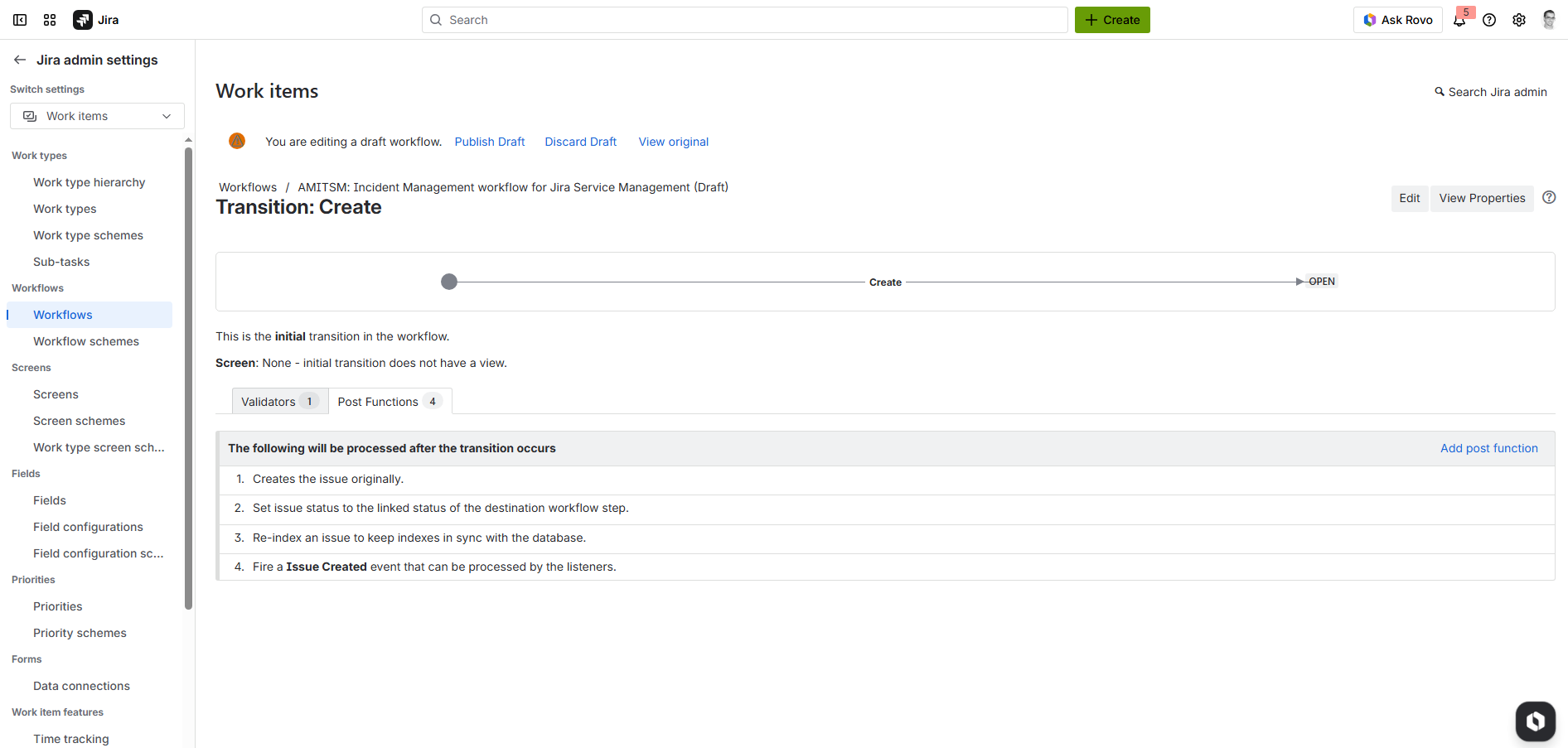The height and width of the screenshot is (748, 1568).
Task: Collapse the sidebar using the panel icon
Action: pyautogui.click(x=20, y=20)
